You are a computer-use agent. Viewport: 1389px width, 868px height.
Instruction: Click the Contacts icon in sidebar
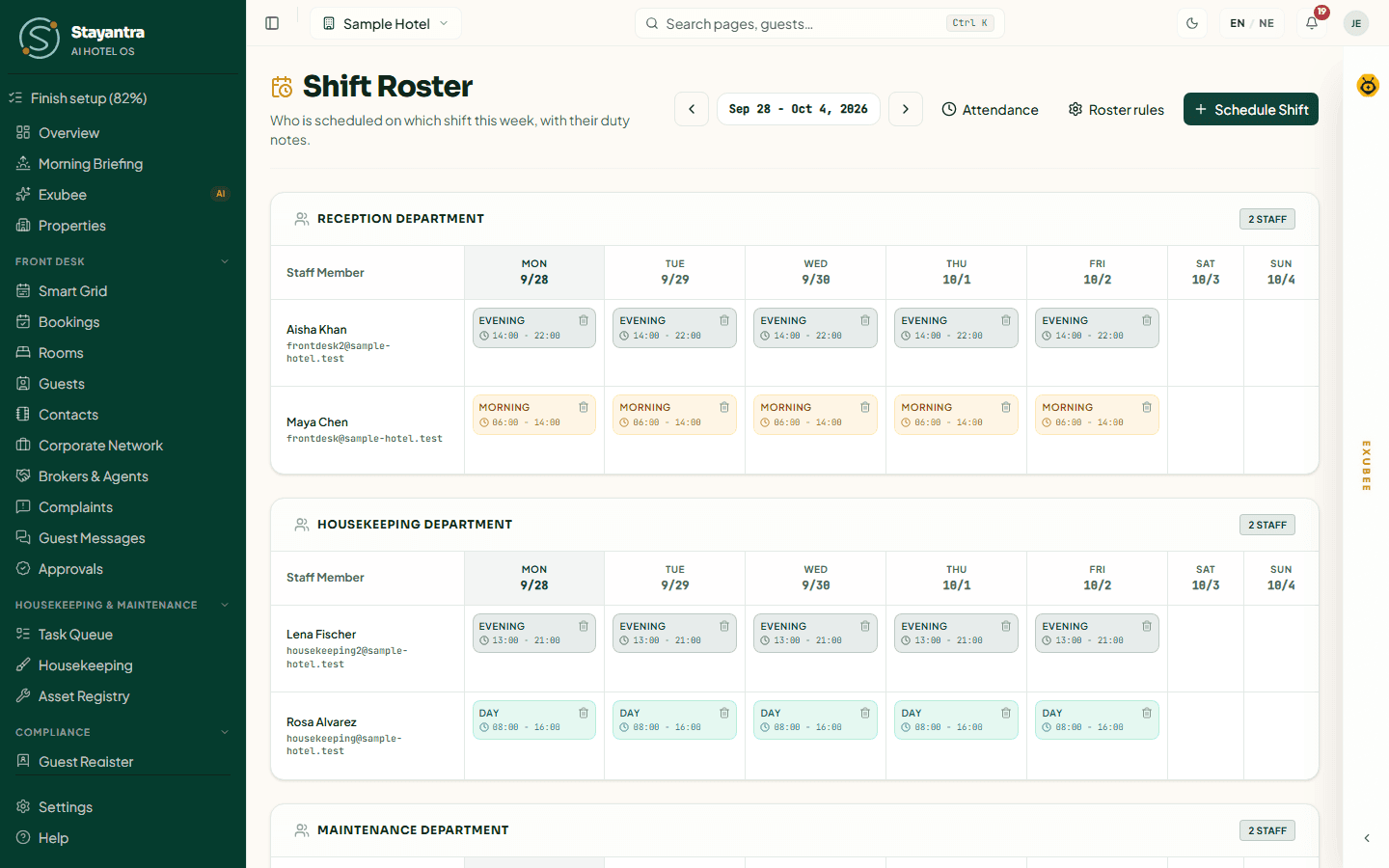[x=23, y=415]
